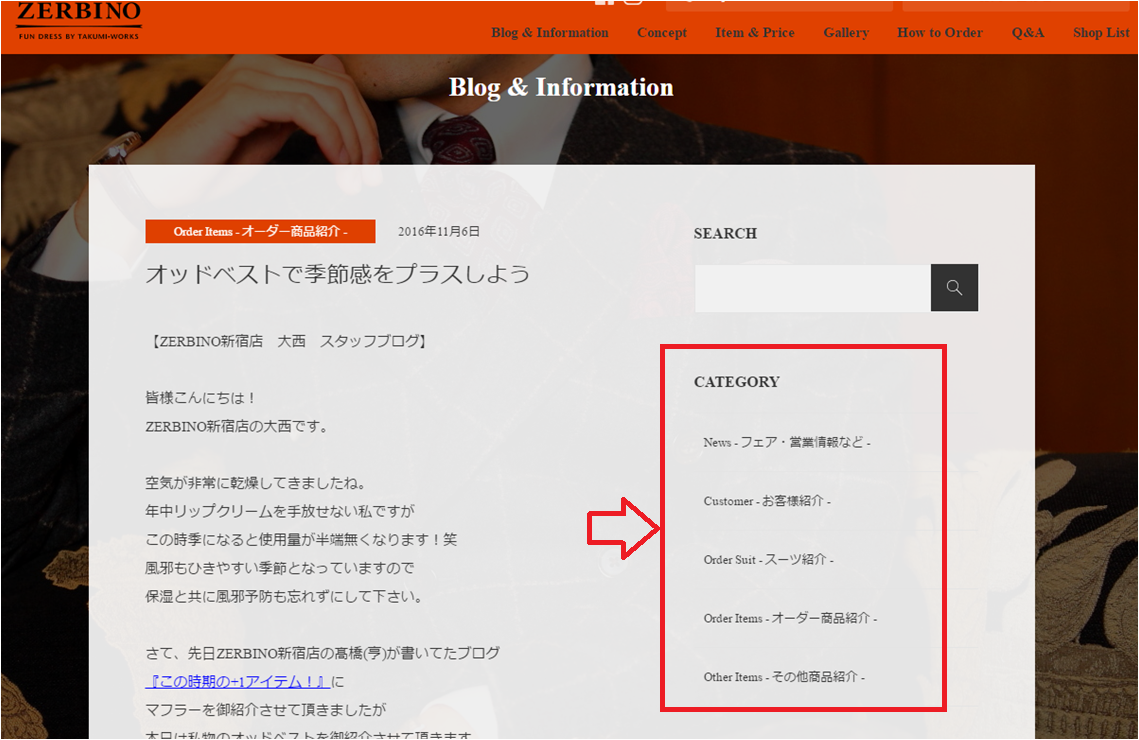1139x740 pixels.
Task: Select Shop List in the navigation
Action: tap(1100, 33)
